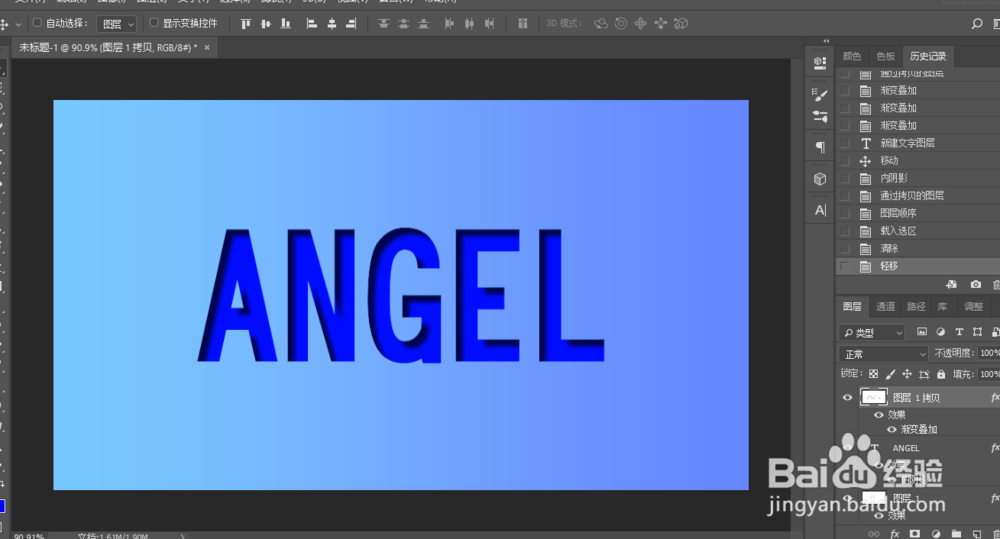
Task: Click add layer style fx icon at bottom
Action: click(895, 533)
